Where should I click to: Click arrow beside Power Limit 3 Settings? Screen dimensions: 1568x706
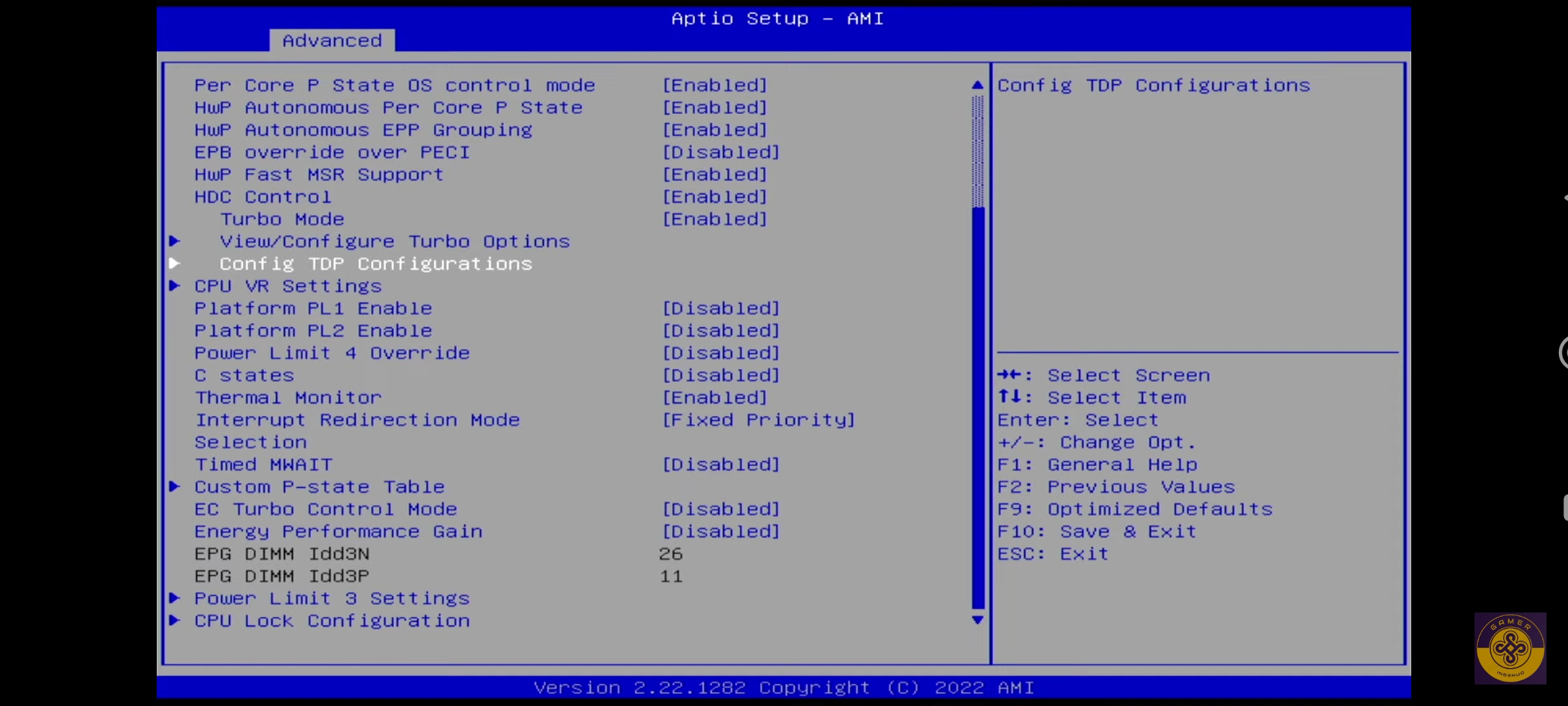coord(174,598)
